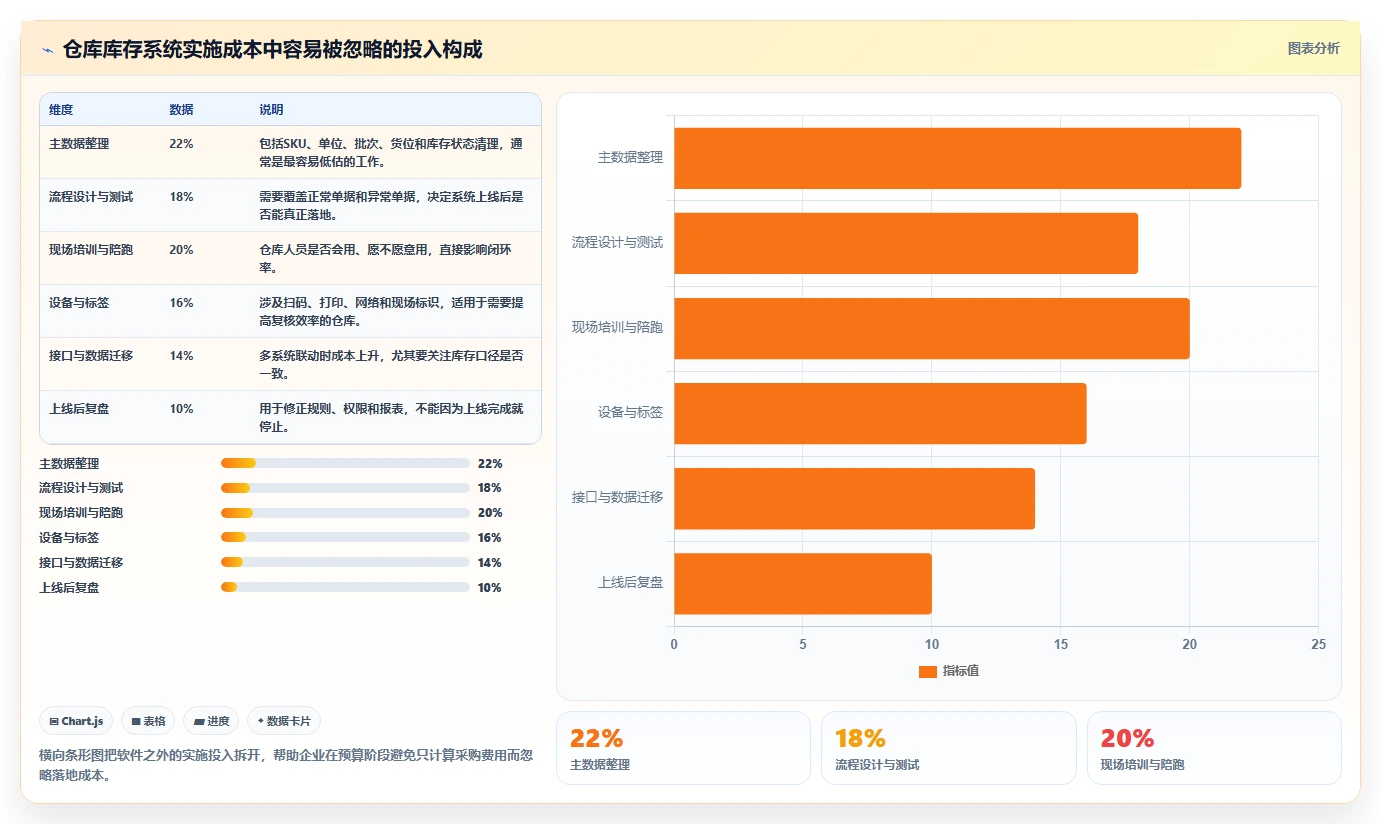1381x824 pixels.
Task: Select the 进度 tag chip
Action: (211, 721)
